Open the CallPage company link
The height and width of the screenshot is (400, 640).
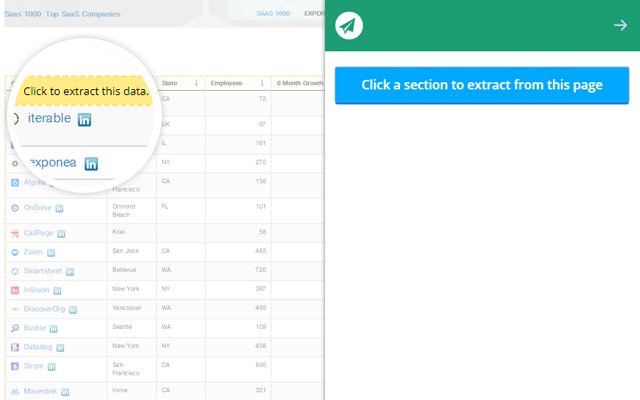[x=39, y=233]
